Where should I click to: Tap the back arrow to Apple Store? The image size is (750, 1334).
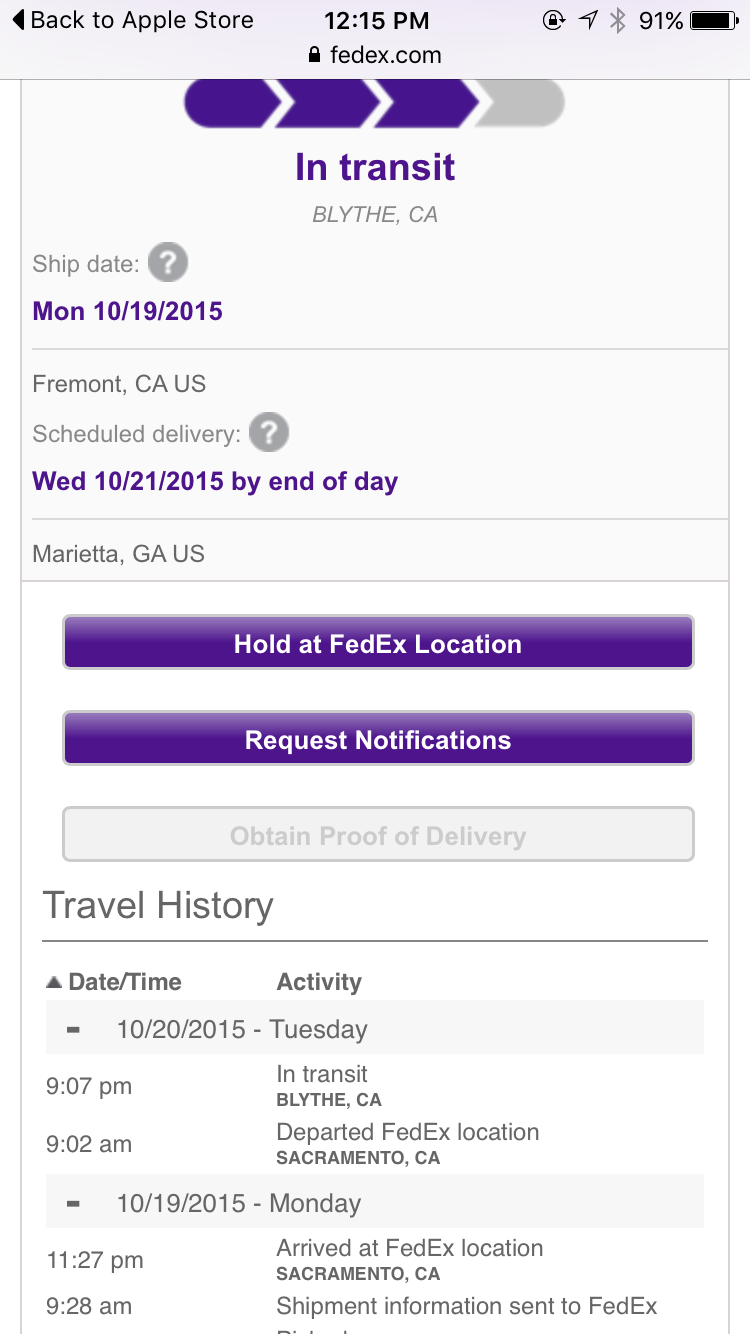pos(18,20)
